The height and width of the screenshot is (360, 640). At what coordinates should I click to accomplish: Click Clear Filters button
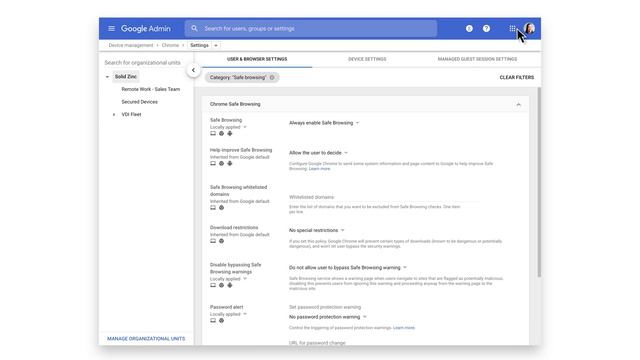pos(517,78)
